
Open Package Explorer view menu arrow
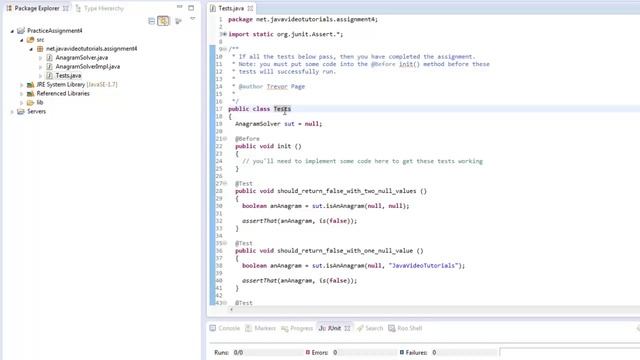click(x=193, y=19)
